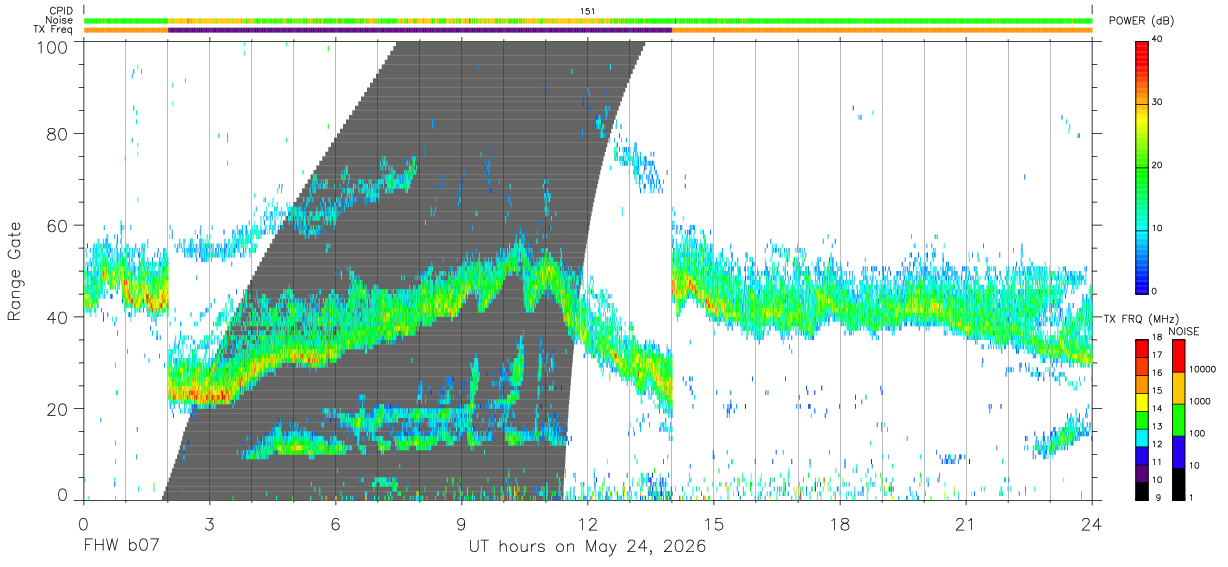Screen dimensions: 1228x567
Task: Click the 3 tick on UT hours axis
Action: (x=209, y=524)
